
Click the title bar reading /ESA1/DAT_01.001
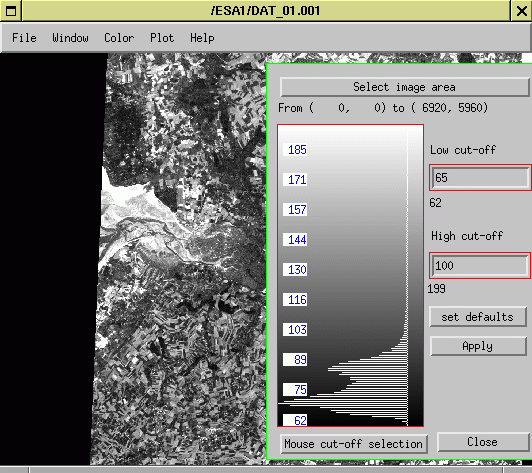pyautogui.click(x=266, y=11)
